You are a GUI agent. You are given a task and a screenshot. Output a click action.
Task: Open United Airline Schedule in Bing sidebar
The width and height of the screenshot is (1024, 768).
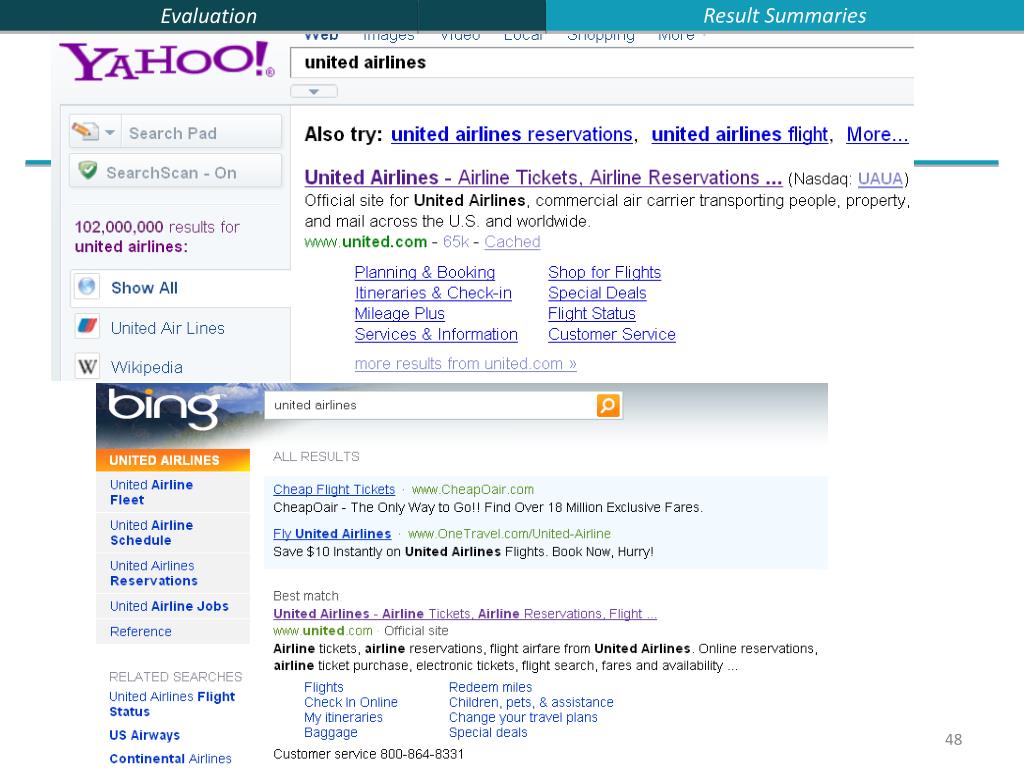[151, 532]
